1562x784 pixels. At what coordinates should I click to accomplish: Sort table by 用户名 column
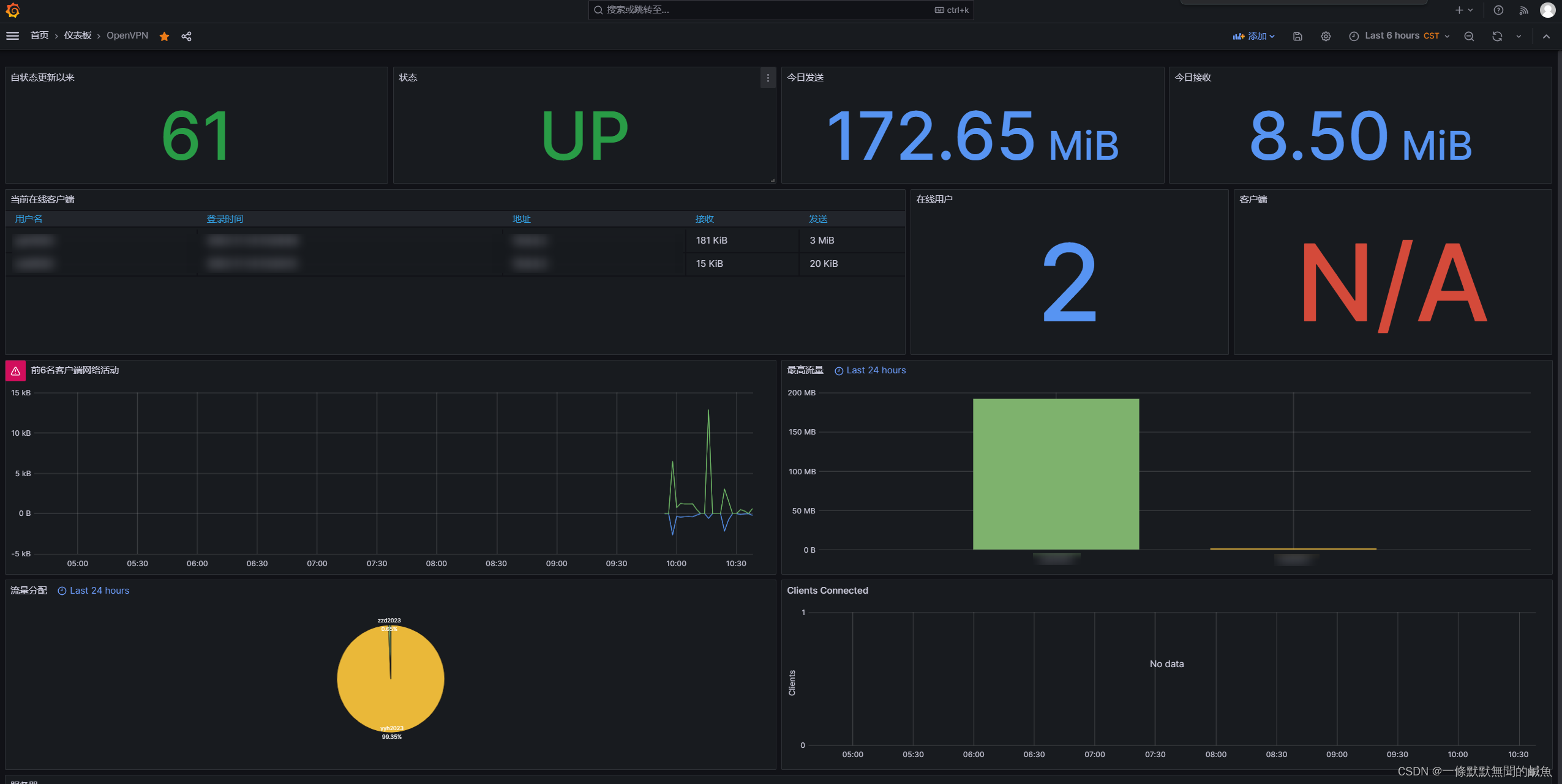[28, 218]
